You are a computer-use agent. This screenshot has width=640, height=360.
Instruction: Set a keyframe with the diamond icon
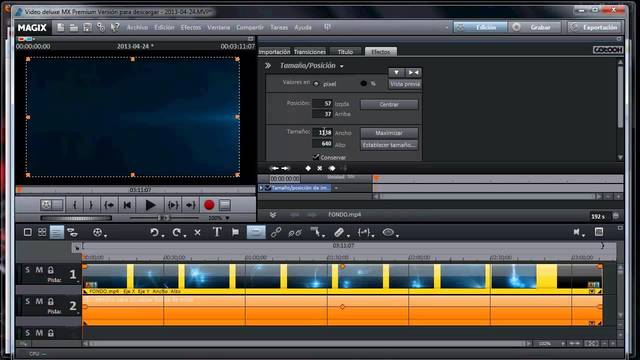point(308,168)
